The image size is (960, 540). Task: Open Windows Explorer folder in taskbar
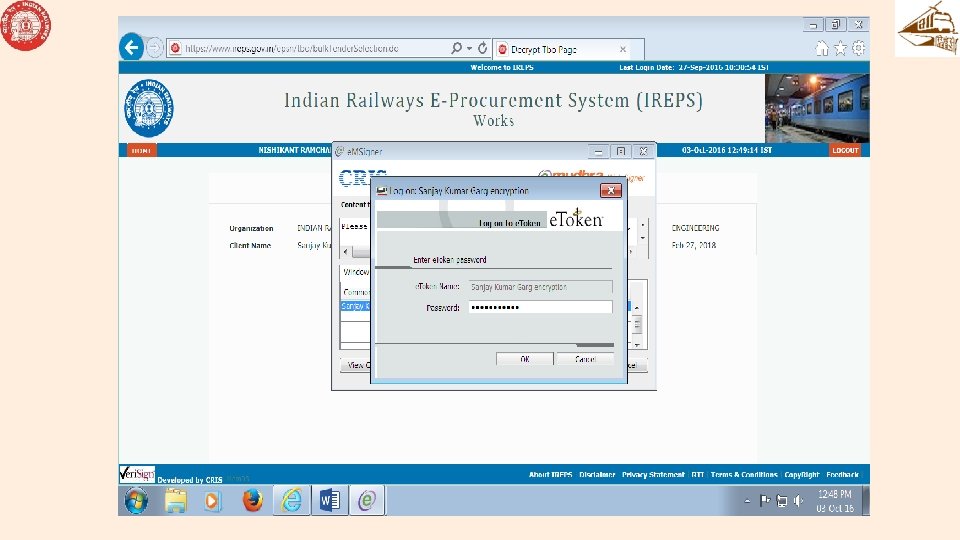click(176, 500)
